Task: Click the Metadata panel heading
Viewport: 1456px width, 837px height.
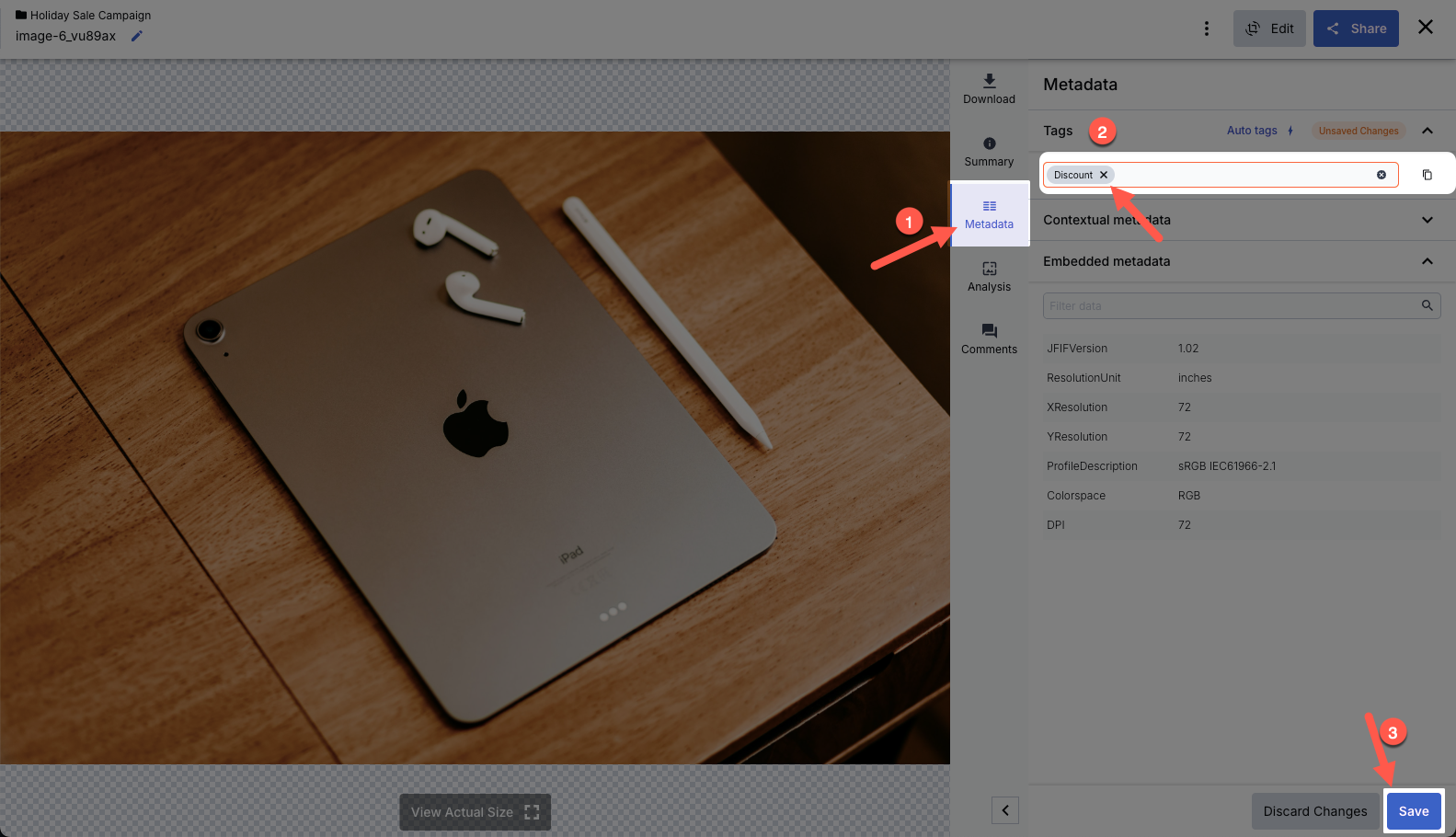Action: tap(1080, 85)
